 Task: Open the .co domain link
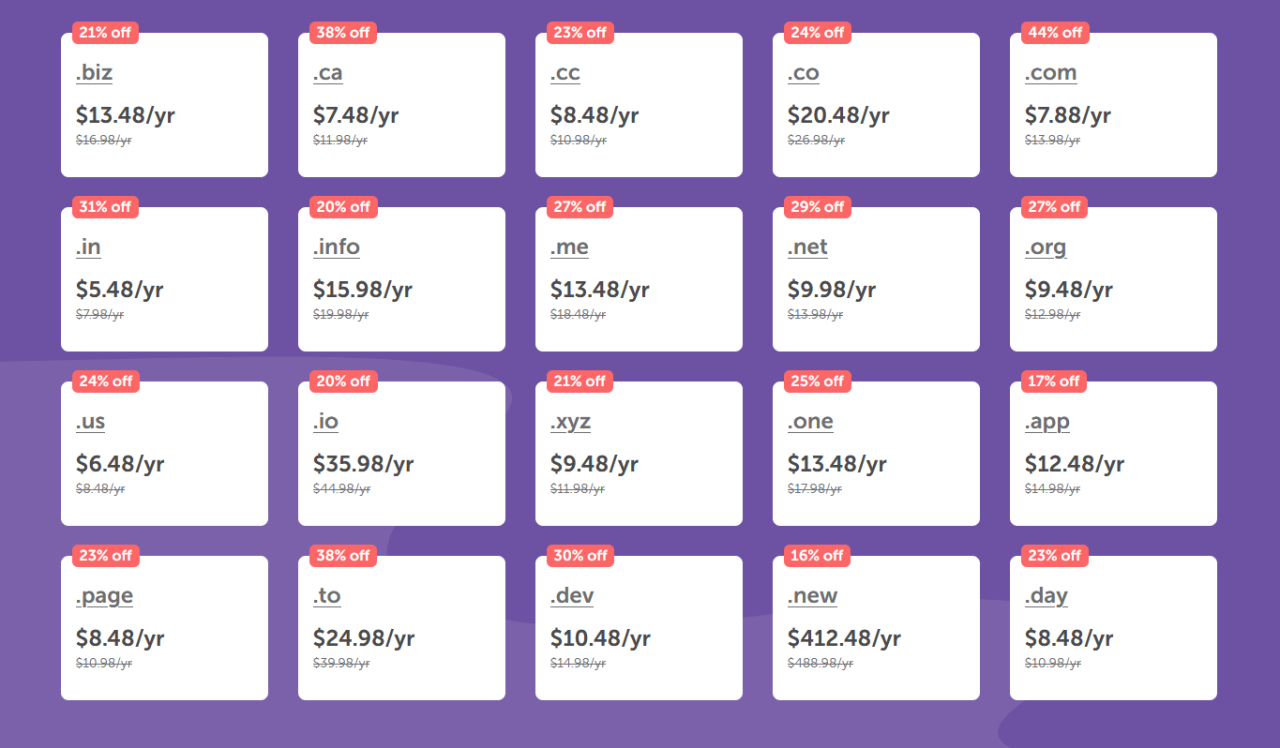click(x=803, y=73)
